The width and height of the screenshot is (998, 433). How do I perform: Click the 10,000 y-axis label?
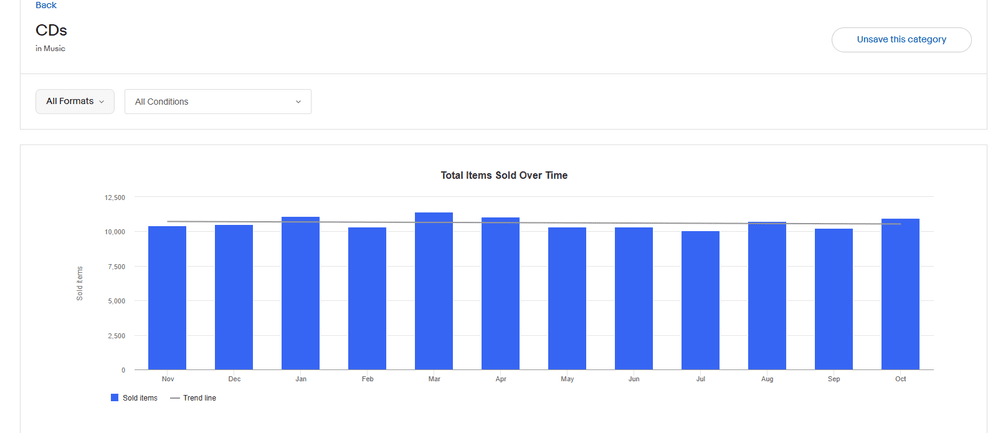pos(115,232)
